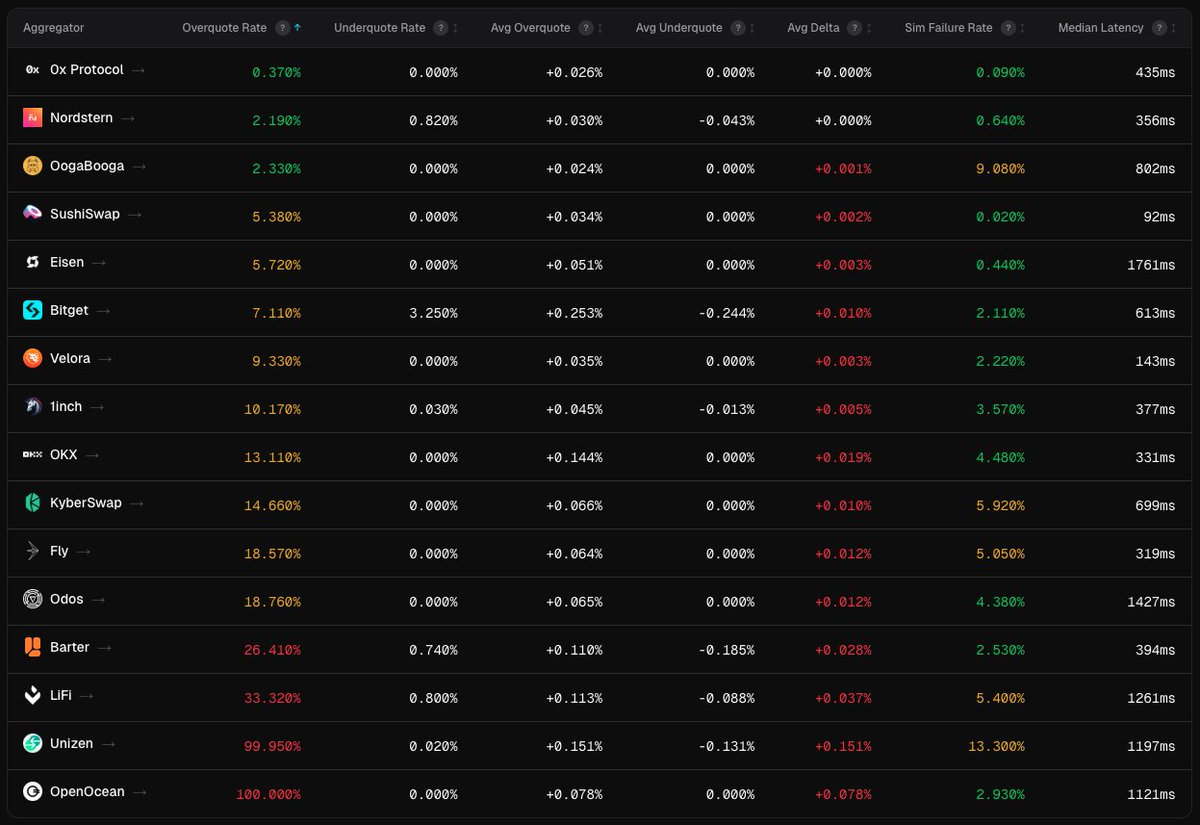Screen dimensions: 1200x825
Task: Click the 9.080% sim failure value
Action: (x=1000, y=169)
